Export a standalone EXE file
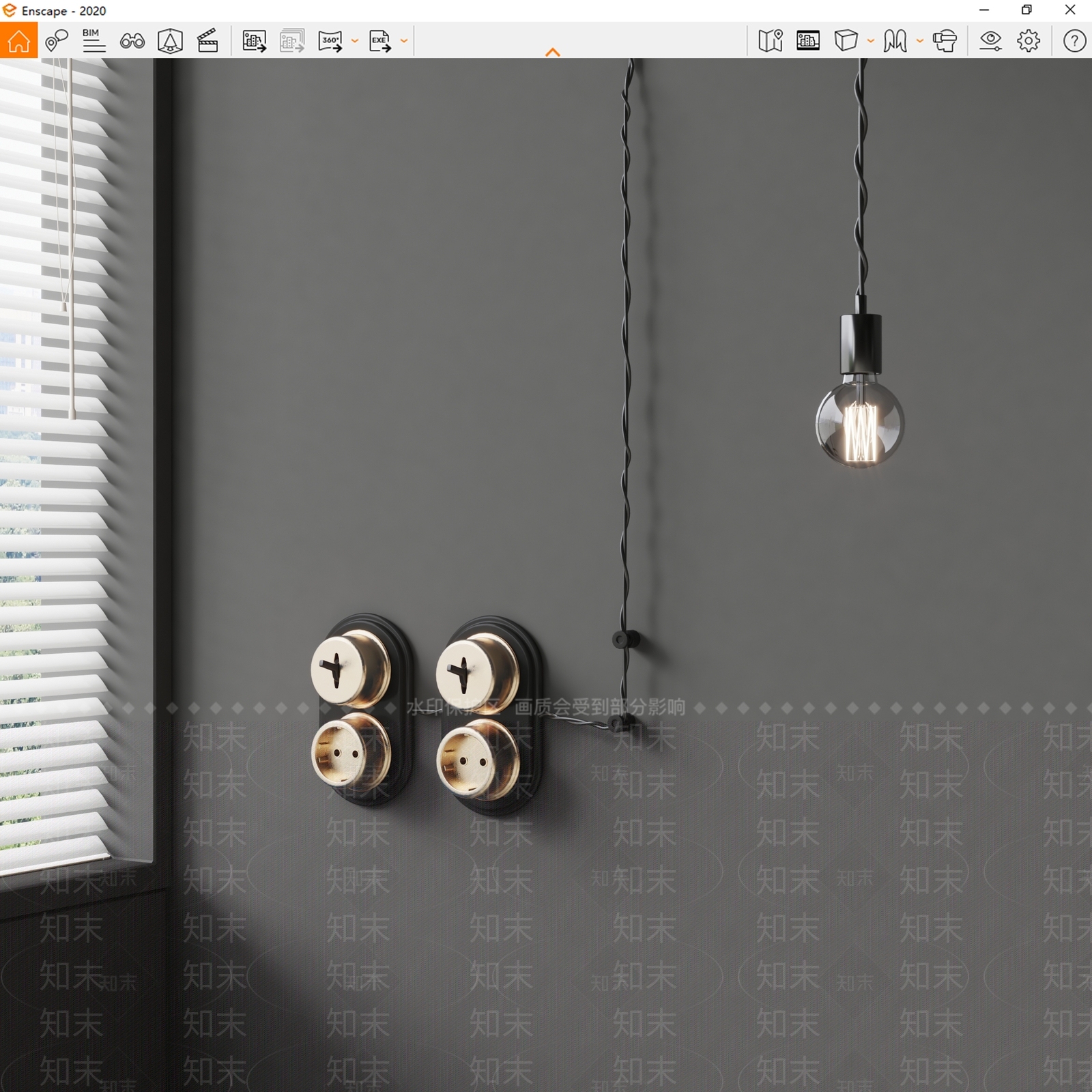Image resolution: width=1092 pixels, height=1092 pixels. click(380, 41)
